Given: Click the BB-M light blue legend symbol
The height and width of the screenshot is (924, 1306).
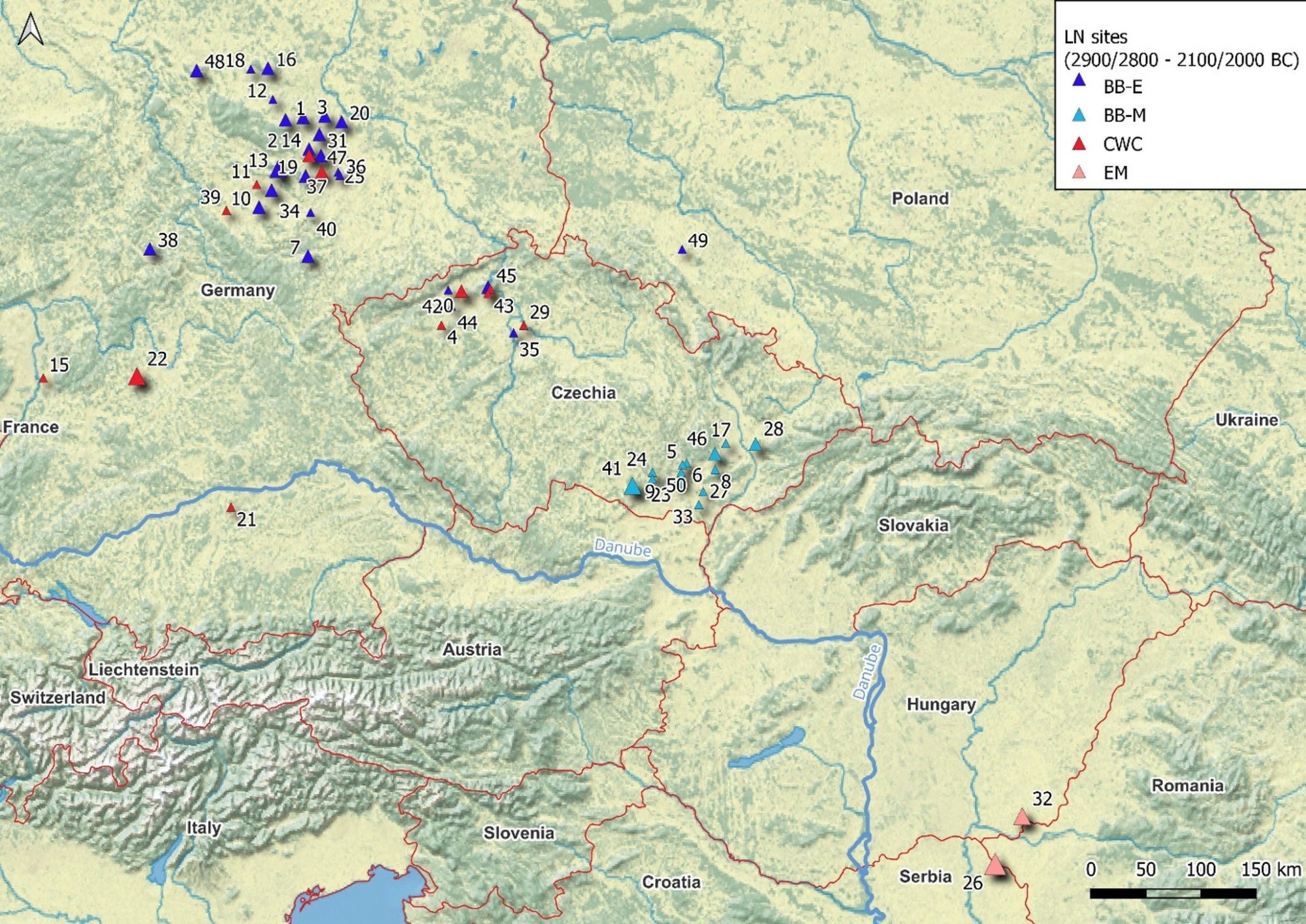Looking at the screenshot, I should click(x=1079, y=116).
